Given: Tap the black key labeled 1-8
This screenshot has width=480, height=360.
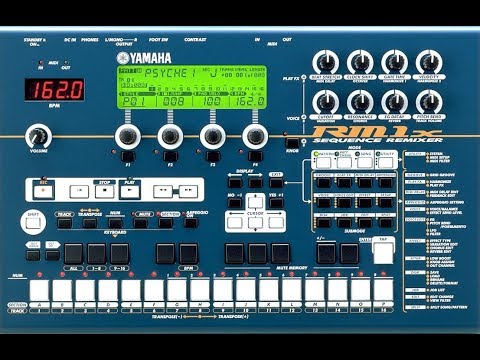Looking at the screenshot, I should (x=97, y=254).
